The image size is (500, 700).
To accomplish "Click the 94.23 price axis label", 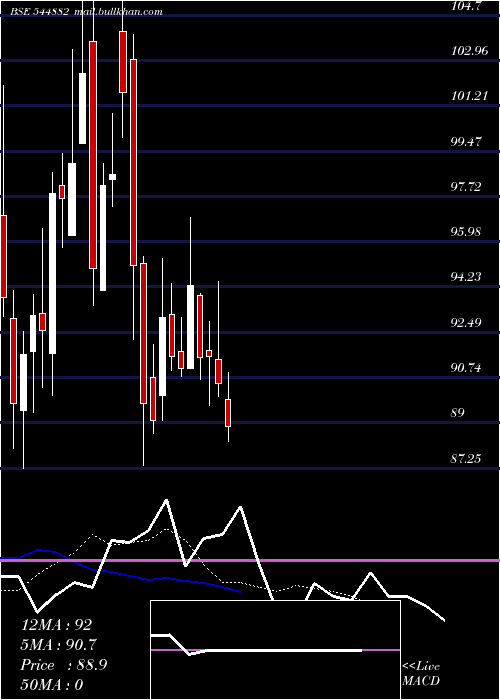I will click(x=467, y=277).
